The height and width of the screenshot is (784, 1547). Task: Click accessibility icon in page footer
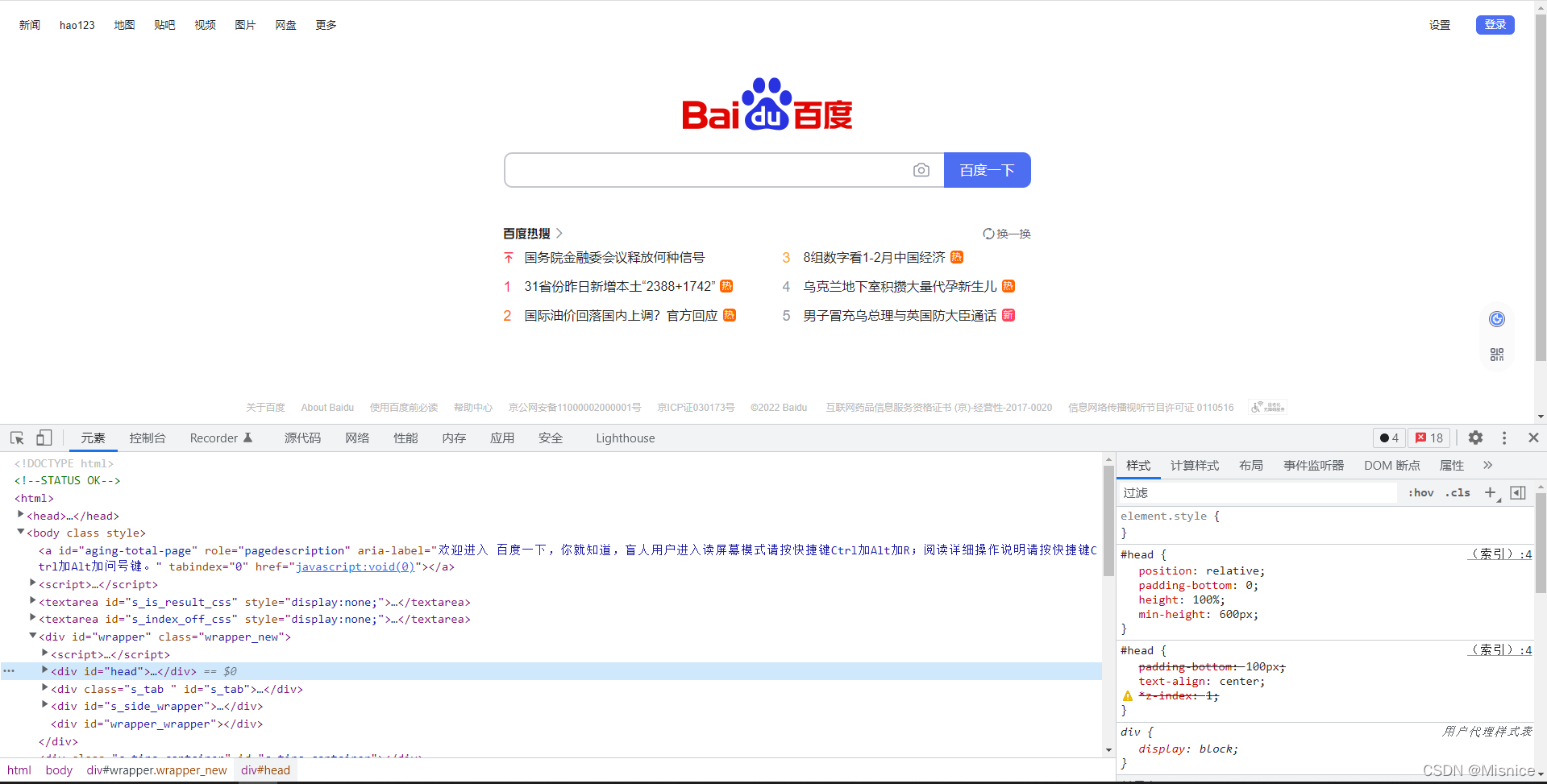pyautogui.click(x=1268, y=407)
